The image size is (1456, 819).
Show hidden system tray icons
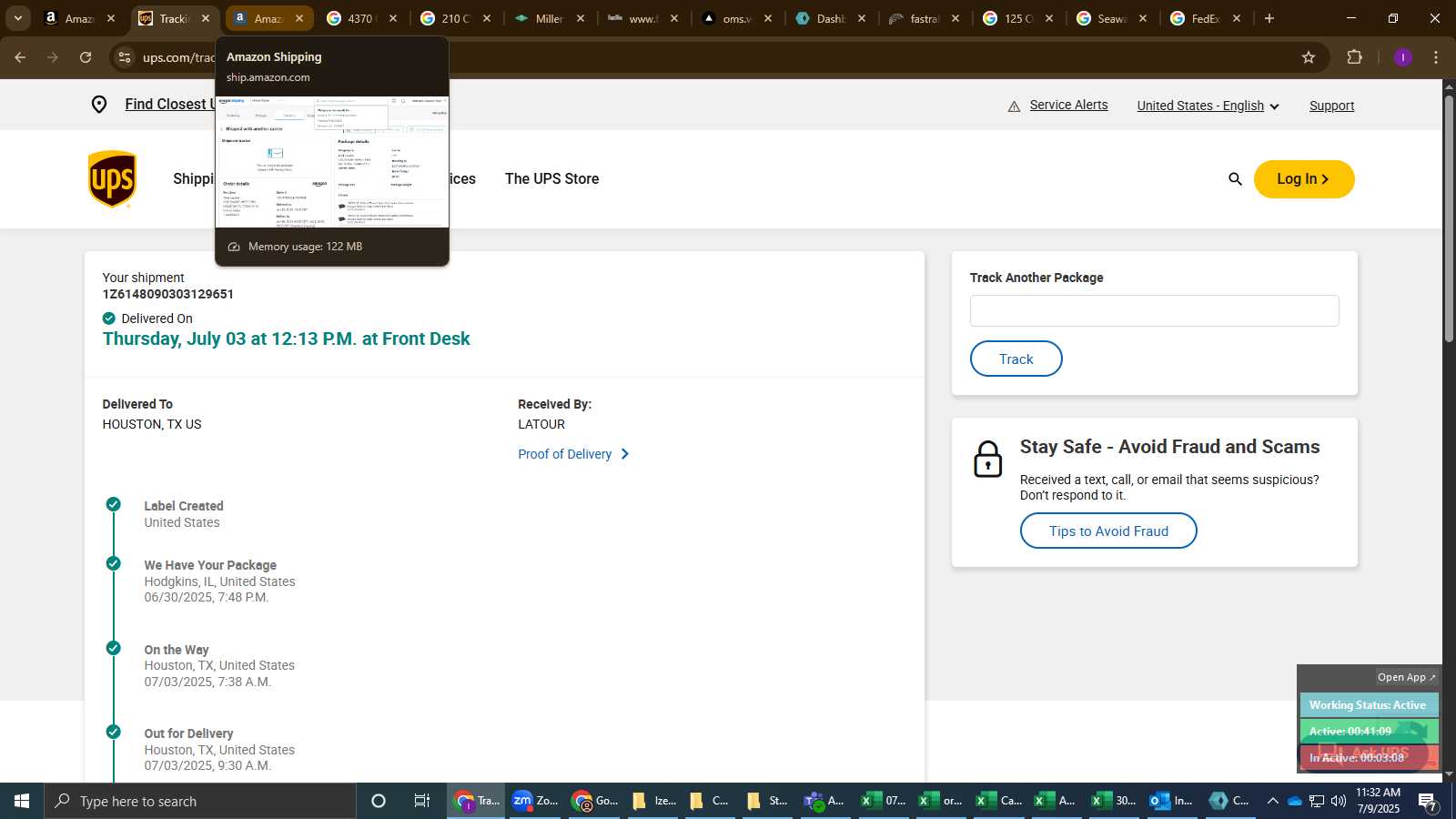(1273, 801)
